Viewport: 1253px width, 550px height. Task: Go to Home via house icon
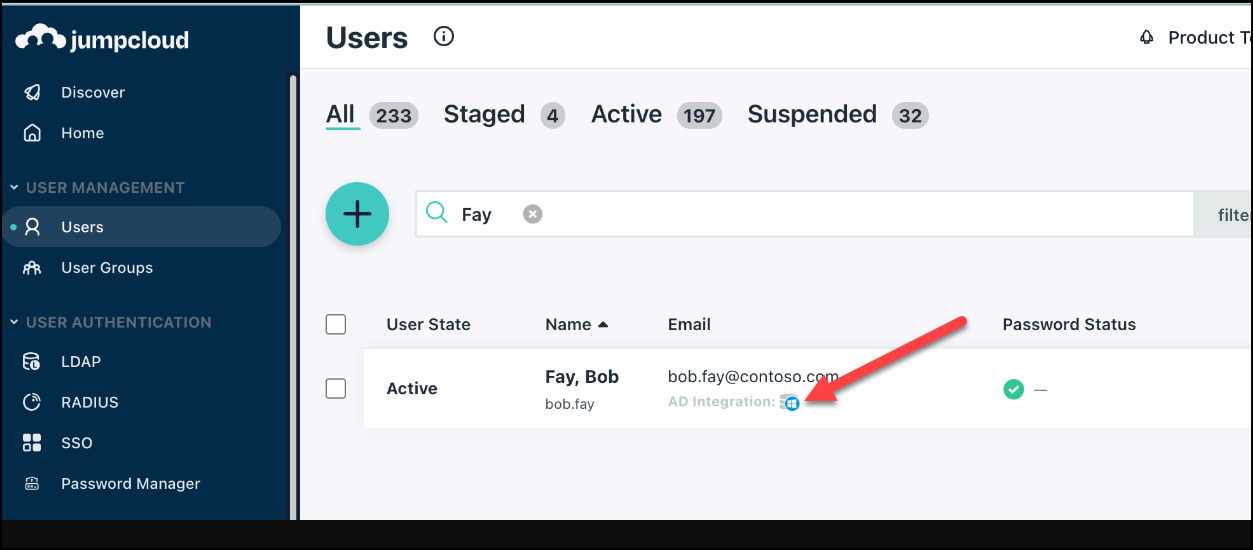tap(33, 133)
